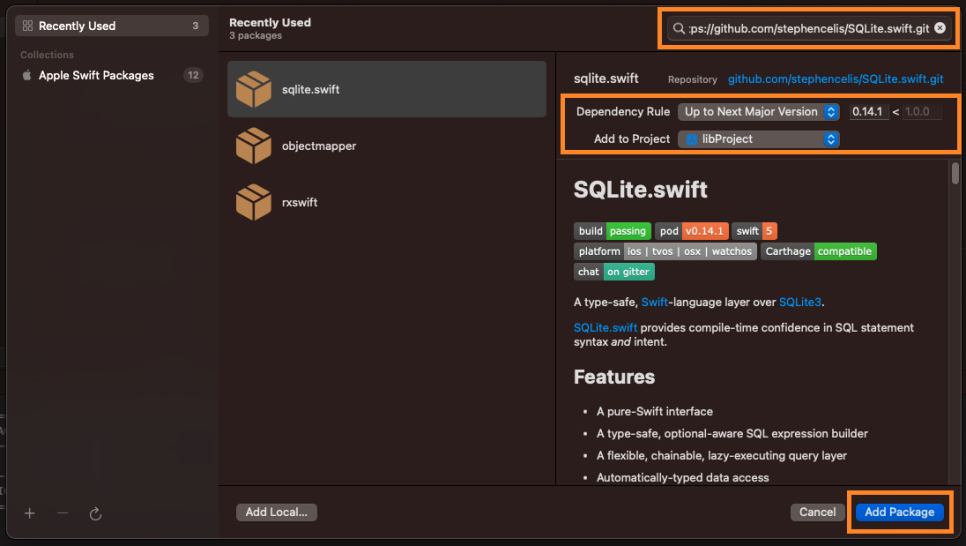Click the Features heading in readme

coord(614,377)
